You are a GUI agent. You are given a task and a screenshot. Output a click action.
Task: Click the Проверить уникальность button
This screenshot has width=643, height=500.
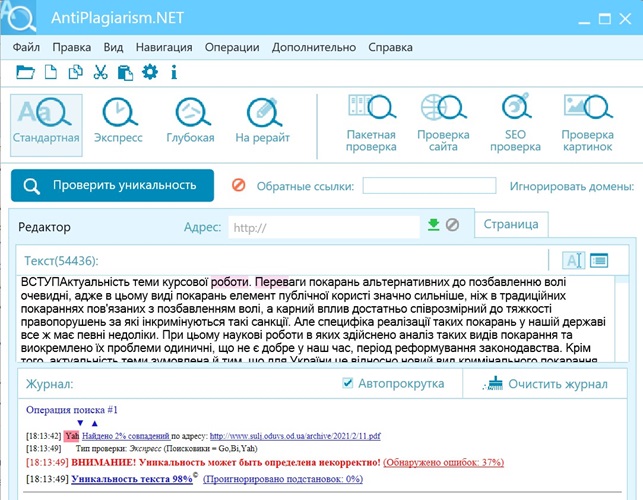[x=112, y=185]
